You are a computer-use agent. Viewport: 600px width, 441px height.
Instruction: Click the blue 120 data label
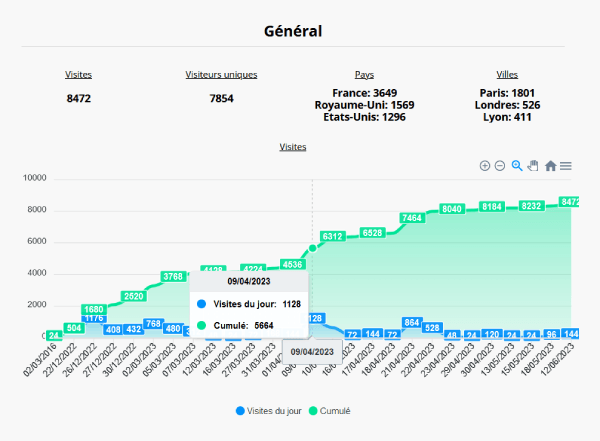point(492,334)
